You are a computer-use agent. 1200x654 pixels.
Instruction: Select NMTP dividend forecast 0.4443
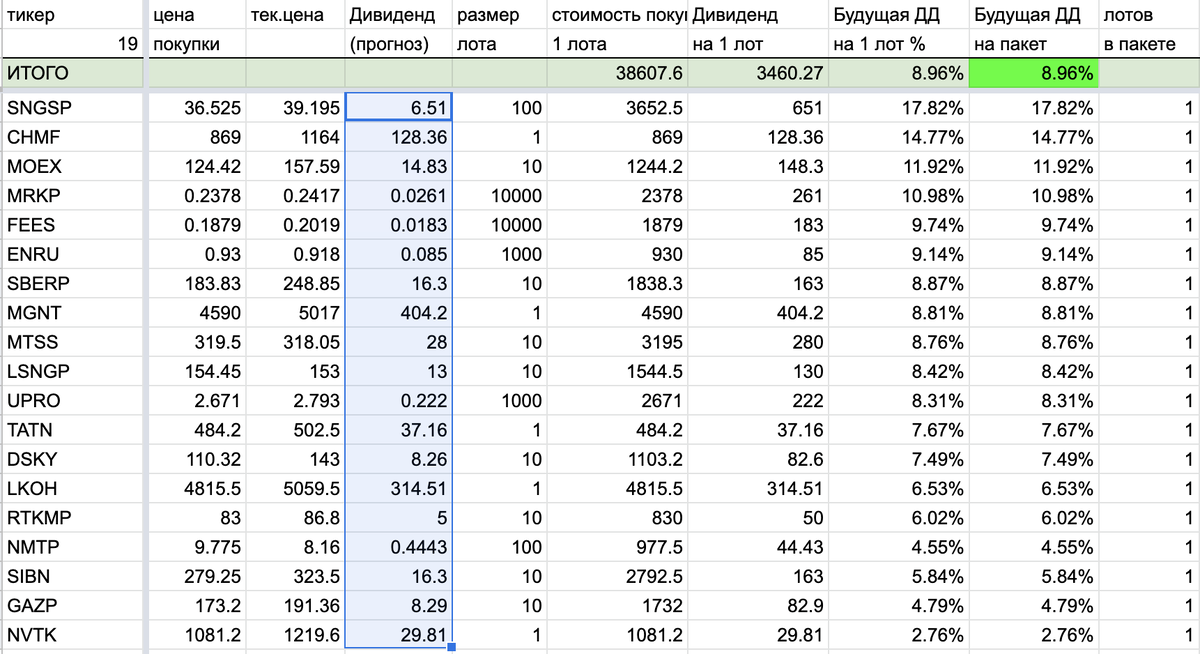pos(398,547)
